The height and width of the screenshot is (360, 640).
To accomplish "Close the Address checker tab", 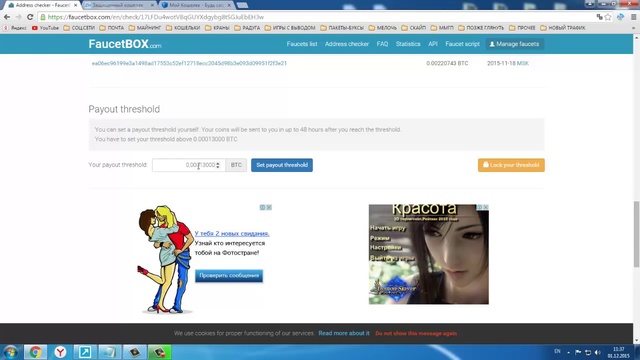I will (76, 5).
